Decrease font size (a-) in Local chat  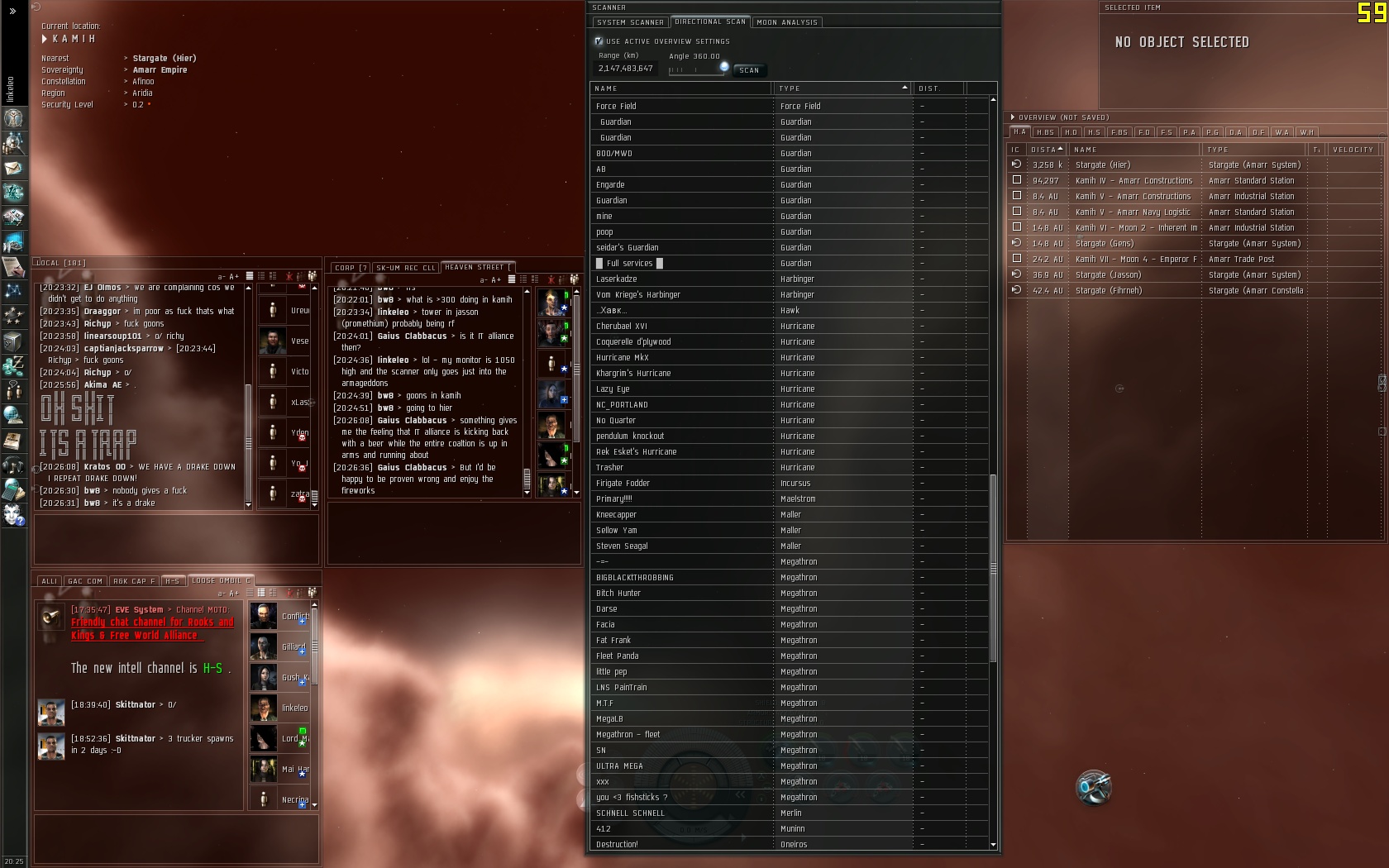[221, 277]
